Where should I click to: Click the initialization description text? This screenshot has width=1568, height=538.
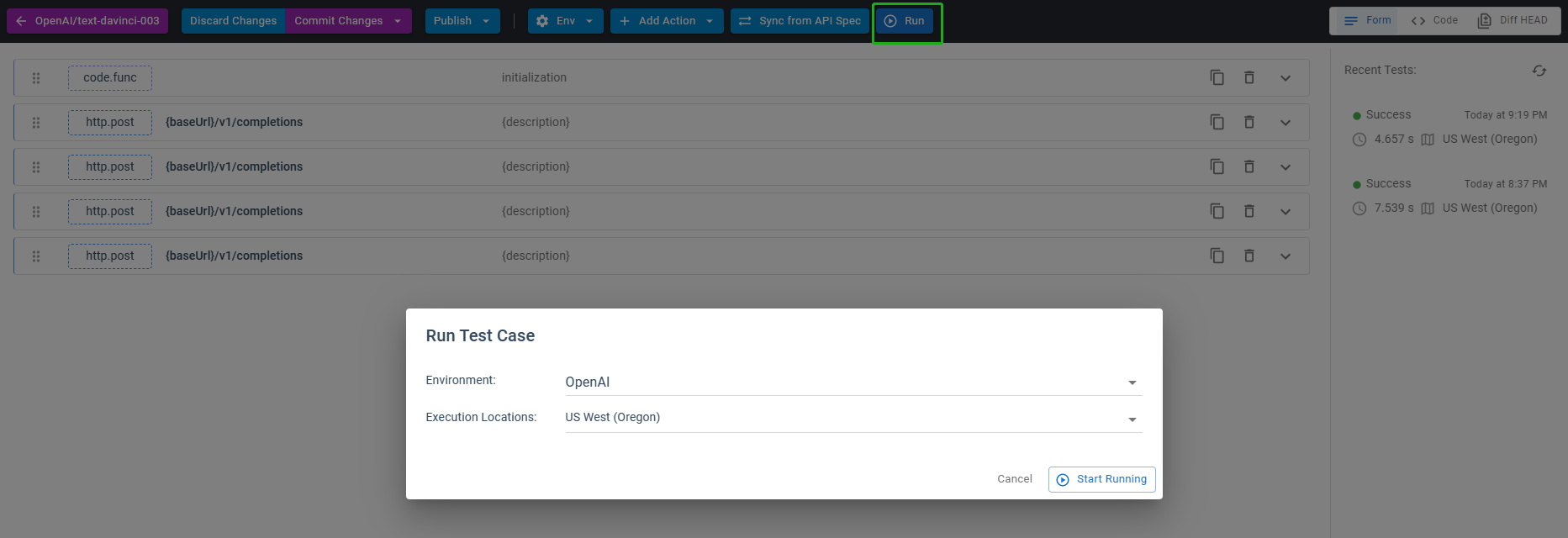(x=534, y=77)
